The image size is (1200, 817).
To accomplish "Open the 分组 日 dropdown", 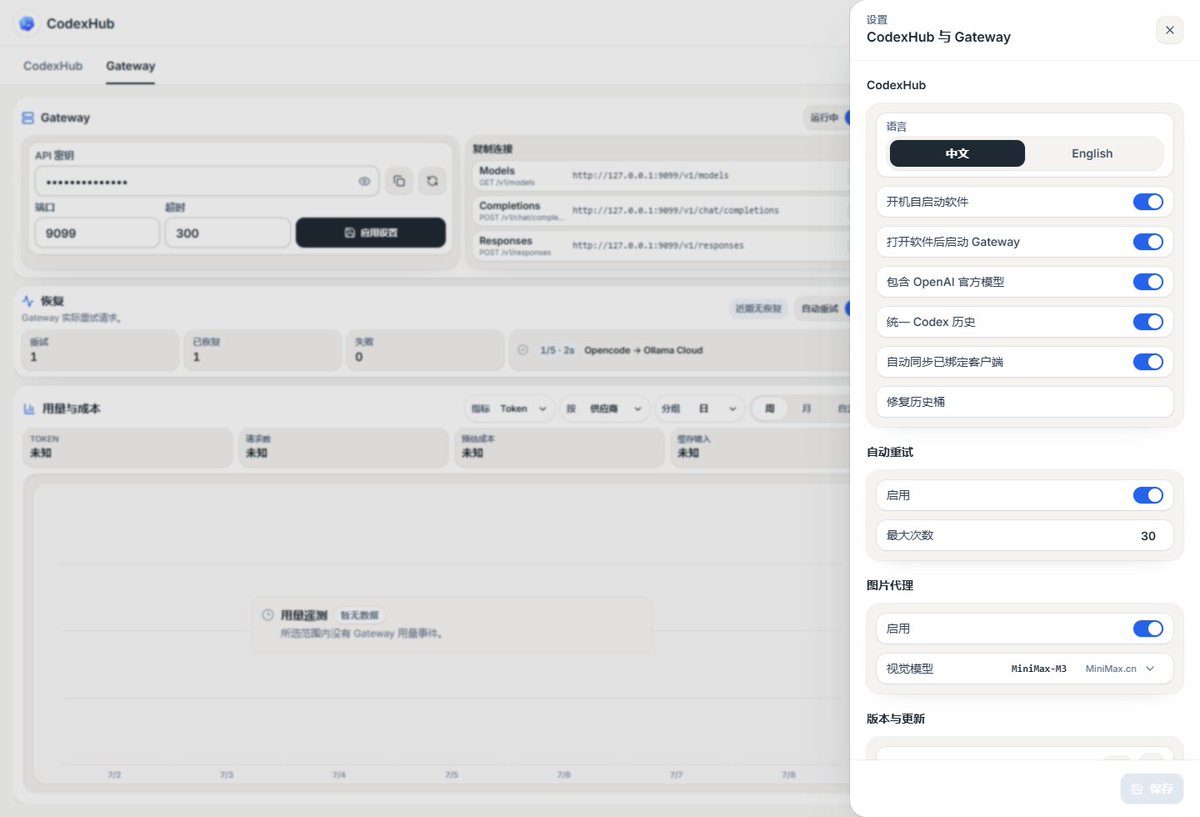I will click(699, 409).
